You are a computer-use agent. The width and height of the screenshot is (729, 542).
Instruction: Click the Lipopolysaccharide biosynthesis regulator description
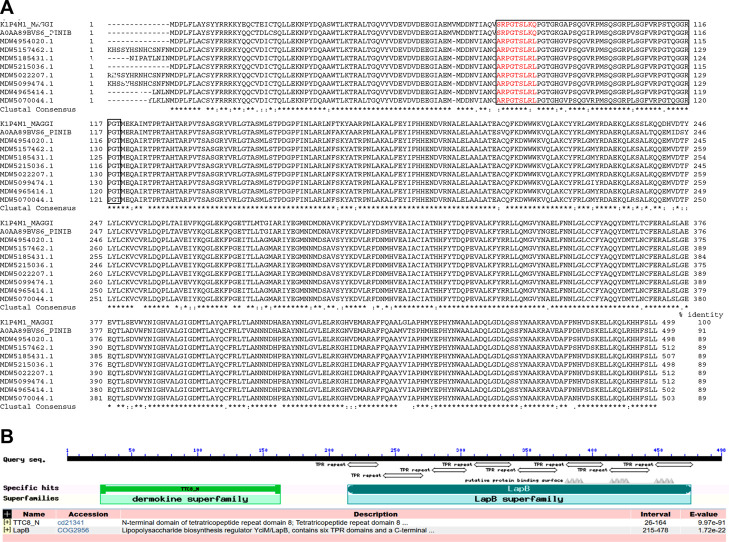point(278,530)
